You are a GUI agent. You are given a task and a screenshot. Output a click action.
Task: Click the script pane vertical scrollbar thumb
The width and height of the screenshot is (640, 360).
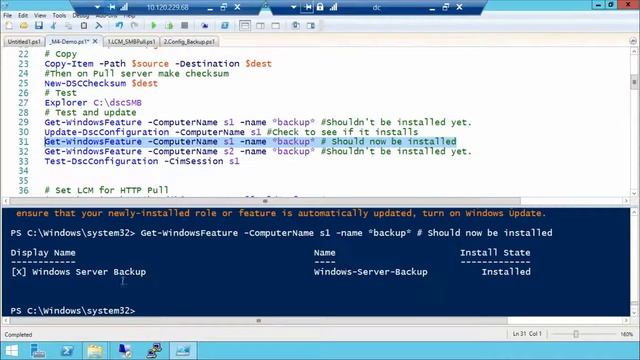click(634, 81)
